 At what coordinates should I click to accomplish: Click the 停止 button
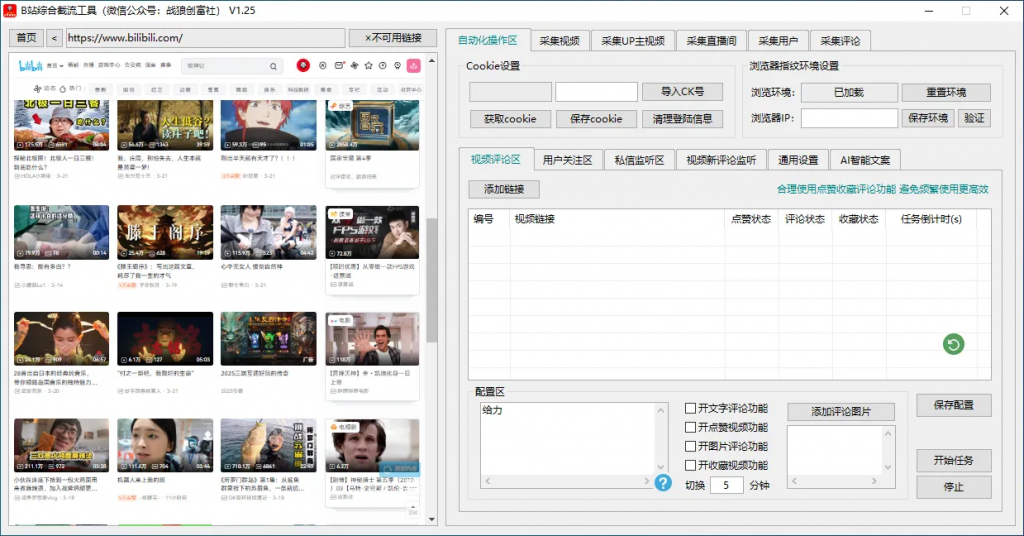click(x=953, y=487)
